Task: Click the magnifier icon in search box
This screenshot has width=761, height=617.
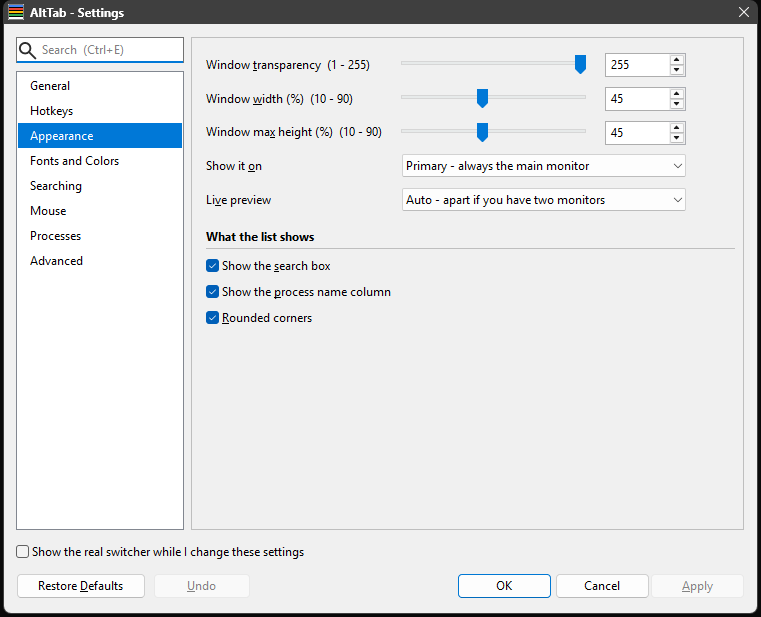Action: click(x=27, y=50)
